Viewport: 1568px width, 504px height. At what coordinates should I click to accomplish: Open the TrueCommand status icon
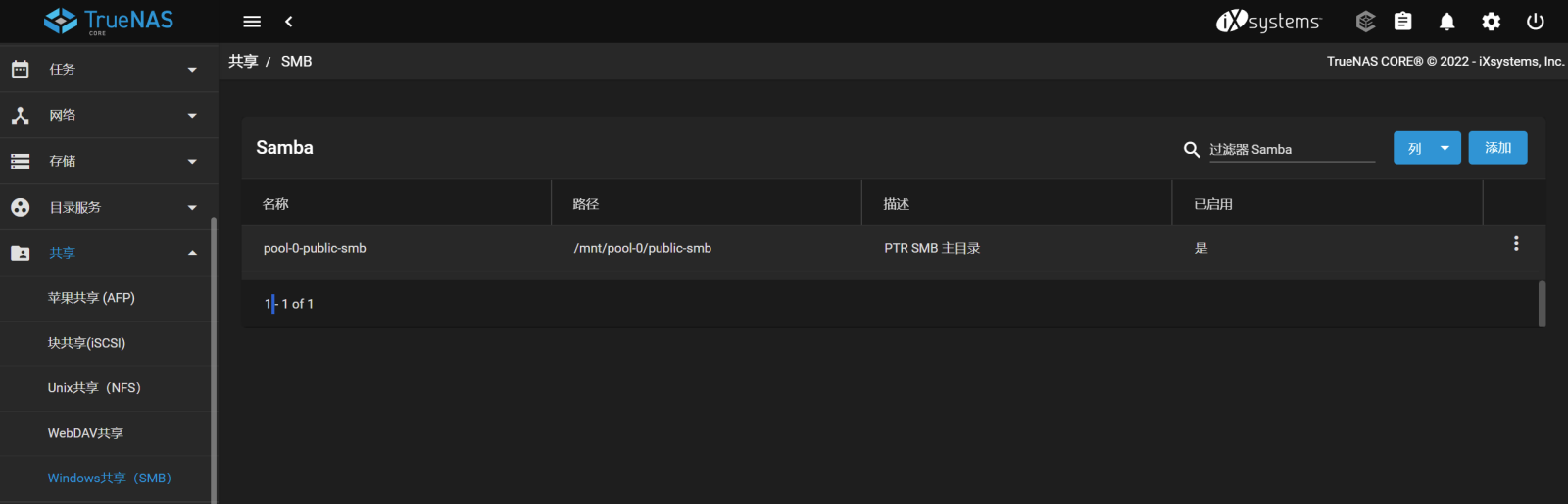click(1365, 22)
